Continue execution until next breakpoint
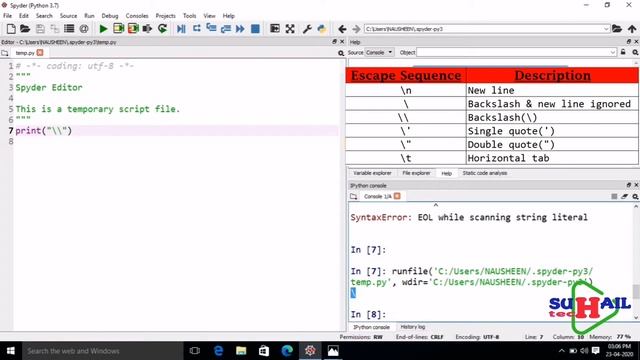Screen dimensions: 640x360 [x=240, y=29]
